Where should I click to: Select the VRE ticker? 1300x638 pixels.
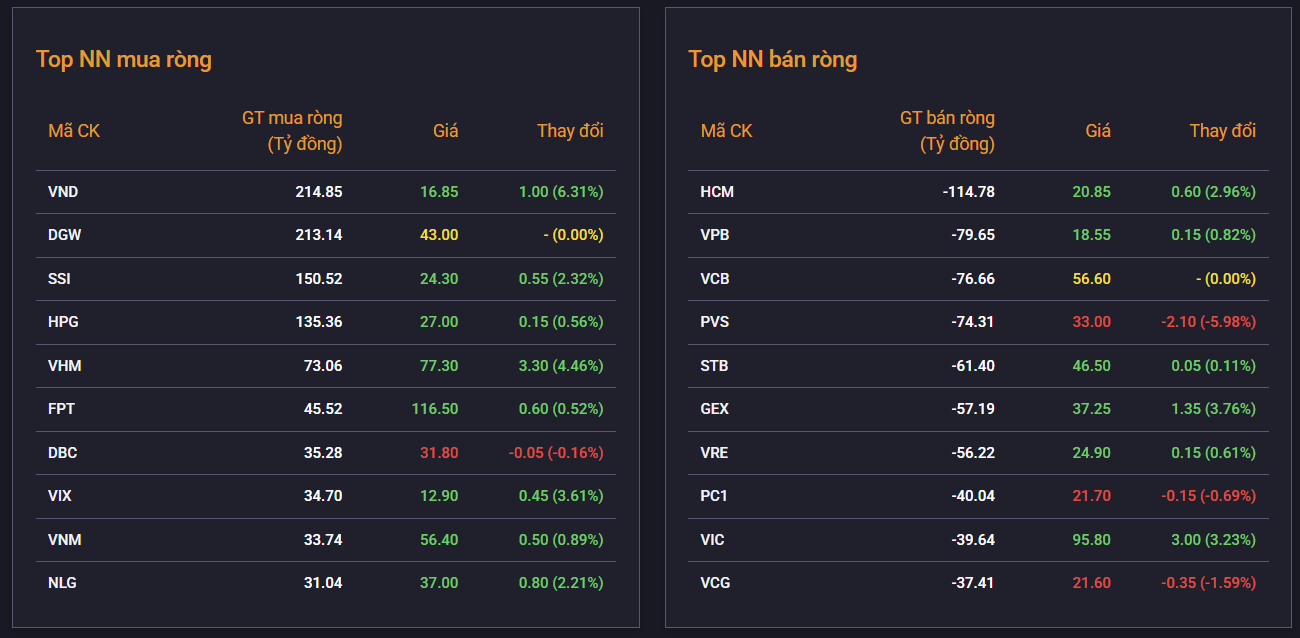pyautogui.click(x=714, y=453)
